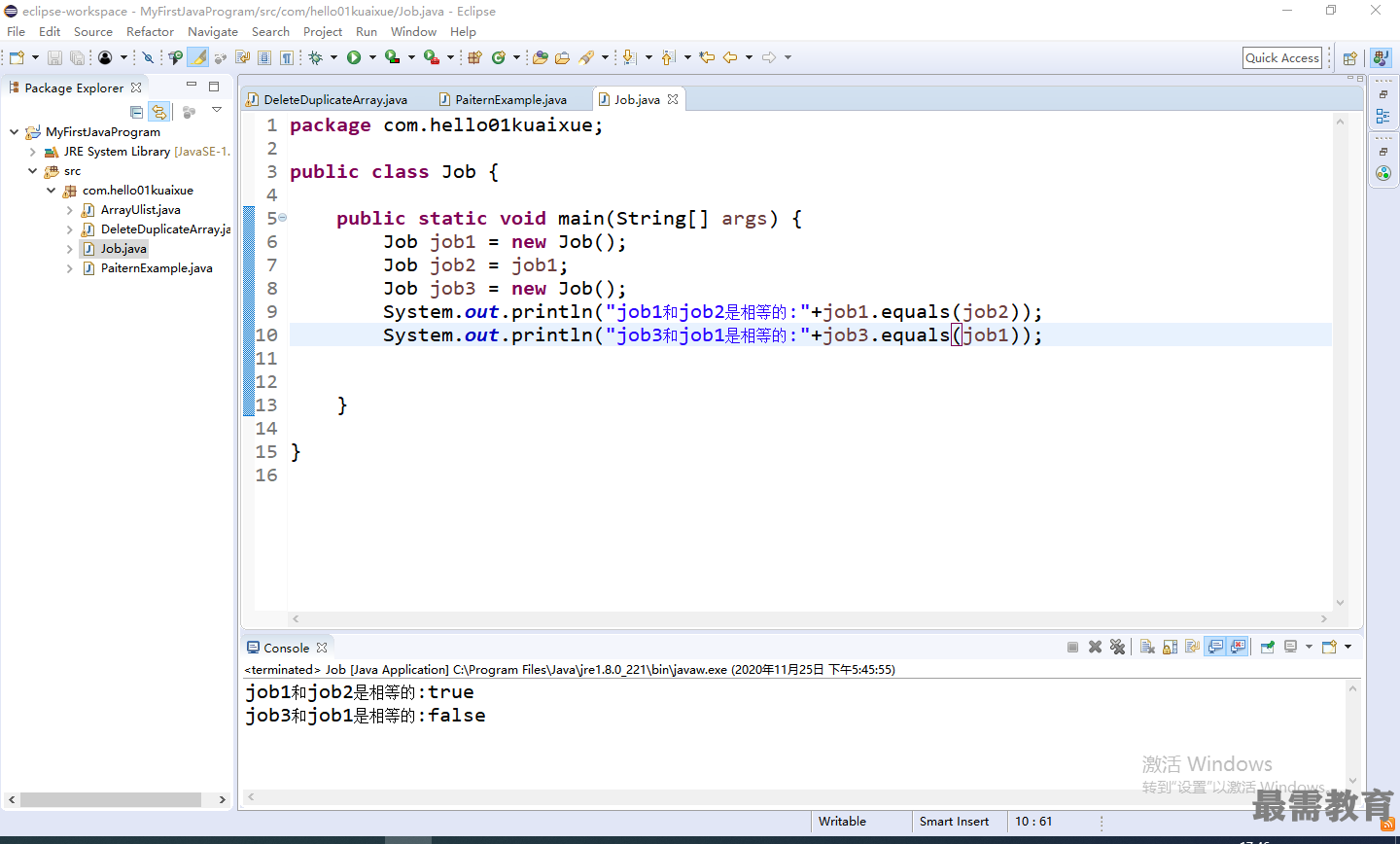The width and height of the screenshot is (1400, 844).
Task: Open the Project menu
Action: (x=323, y=32)
